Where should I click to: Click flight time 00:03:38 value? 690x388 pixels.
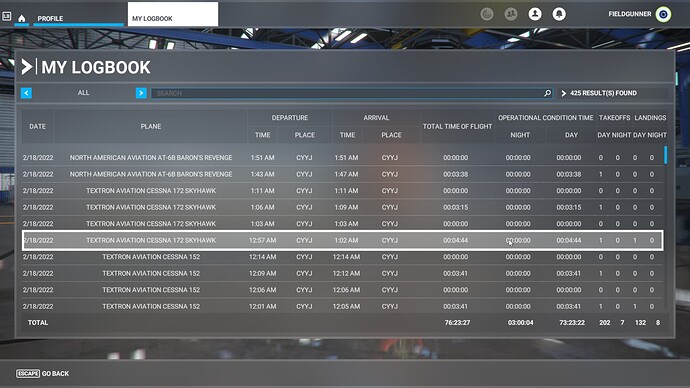click(455, 174)
